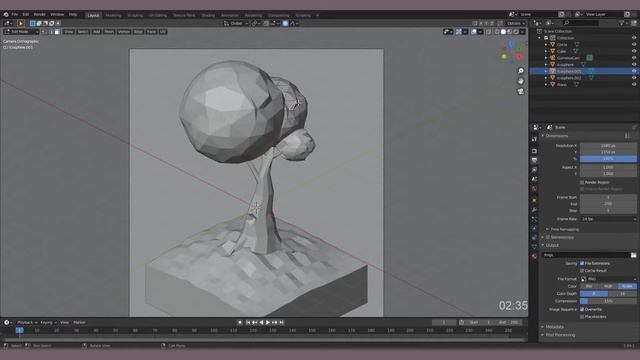Switch to the Layout workspace tab

point(93,15)
